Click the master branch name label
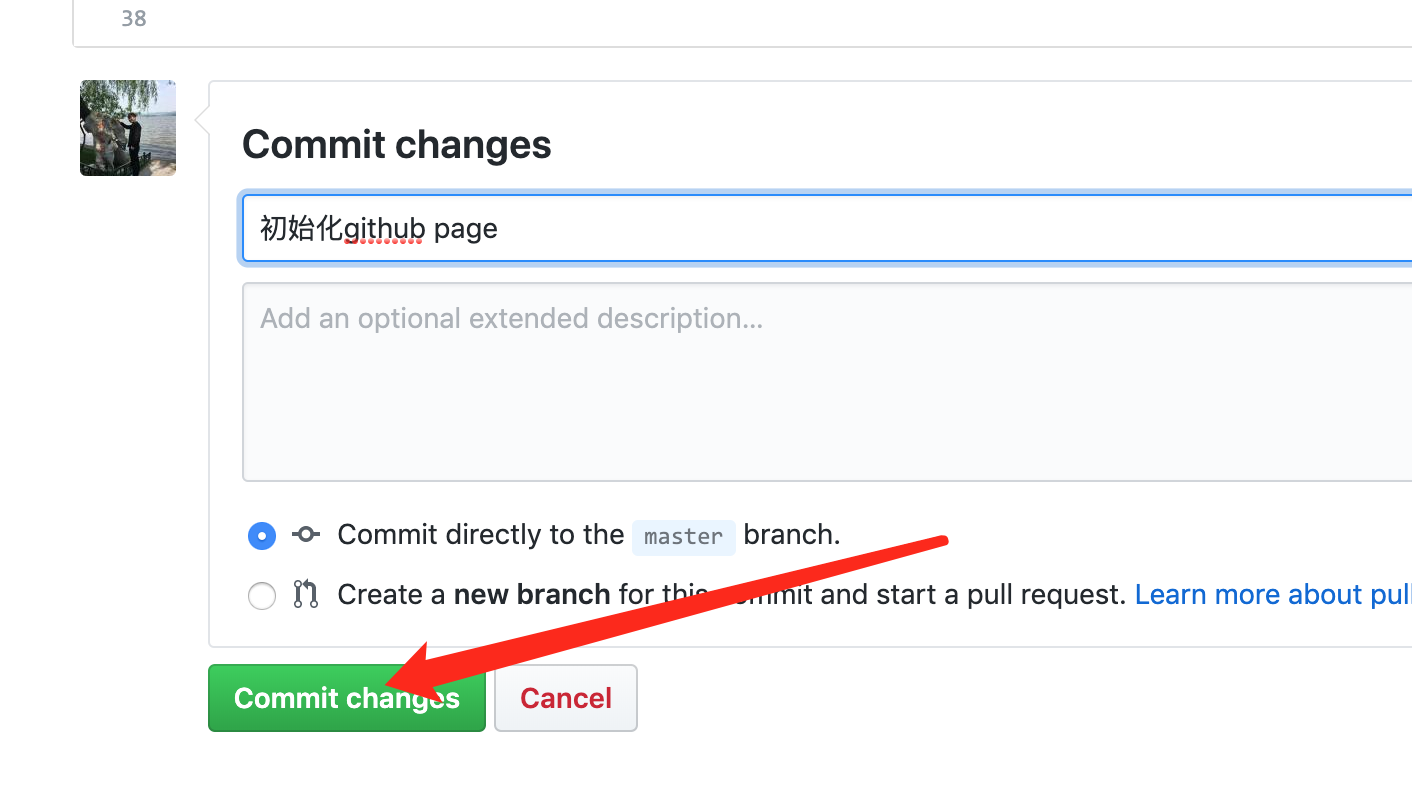This screenshot has height=796, width=1412. [683, 537]
